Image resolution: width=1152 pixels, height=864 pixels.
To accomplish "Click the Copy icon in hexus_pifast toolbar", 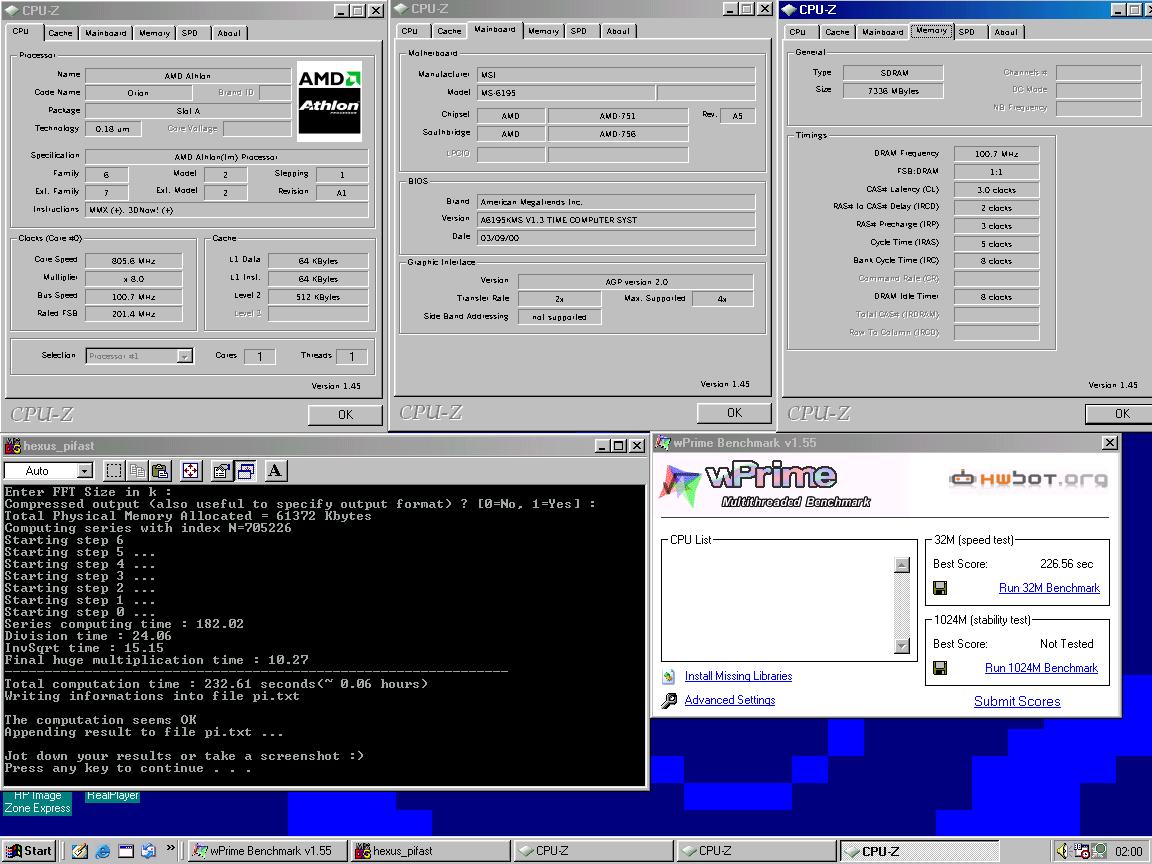I will 137,471.
